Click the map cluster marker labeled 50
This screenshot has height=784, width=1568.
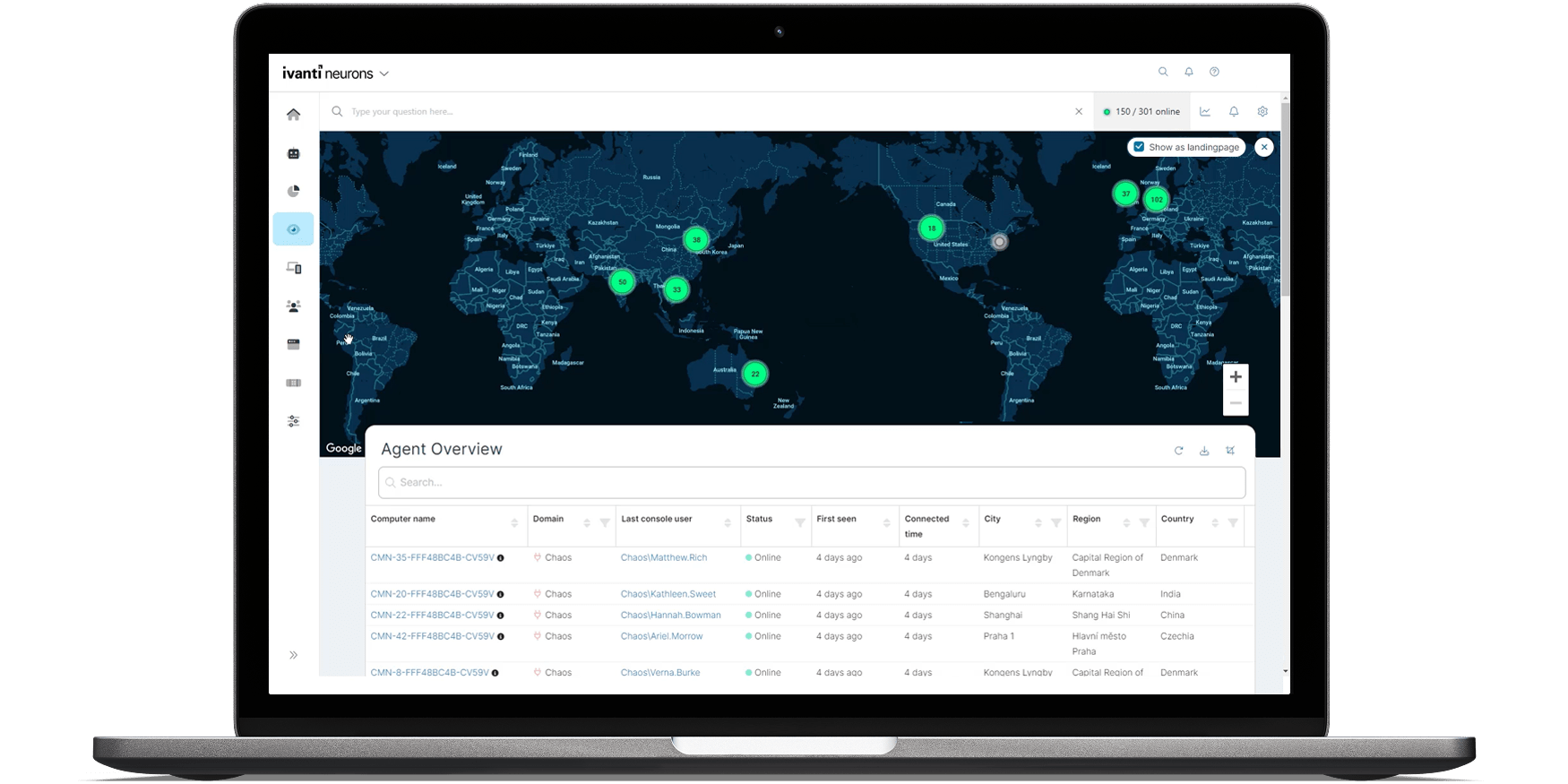point(622,281)
